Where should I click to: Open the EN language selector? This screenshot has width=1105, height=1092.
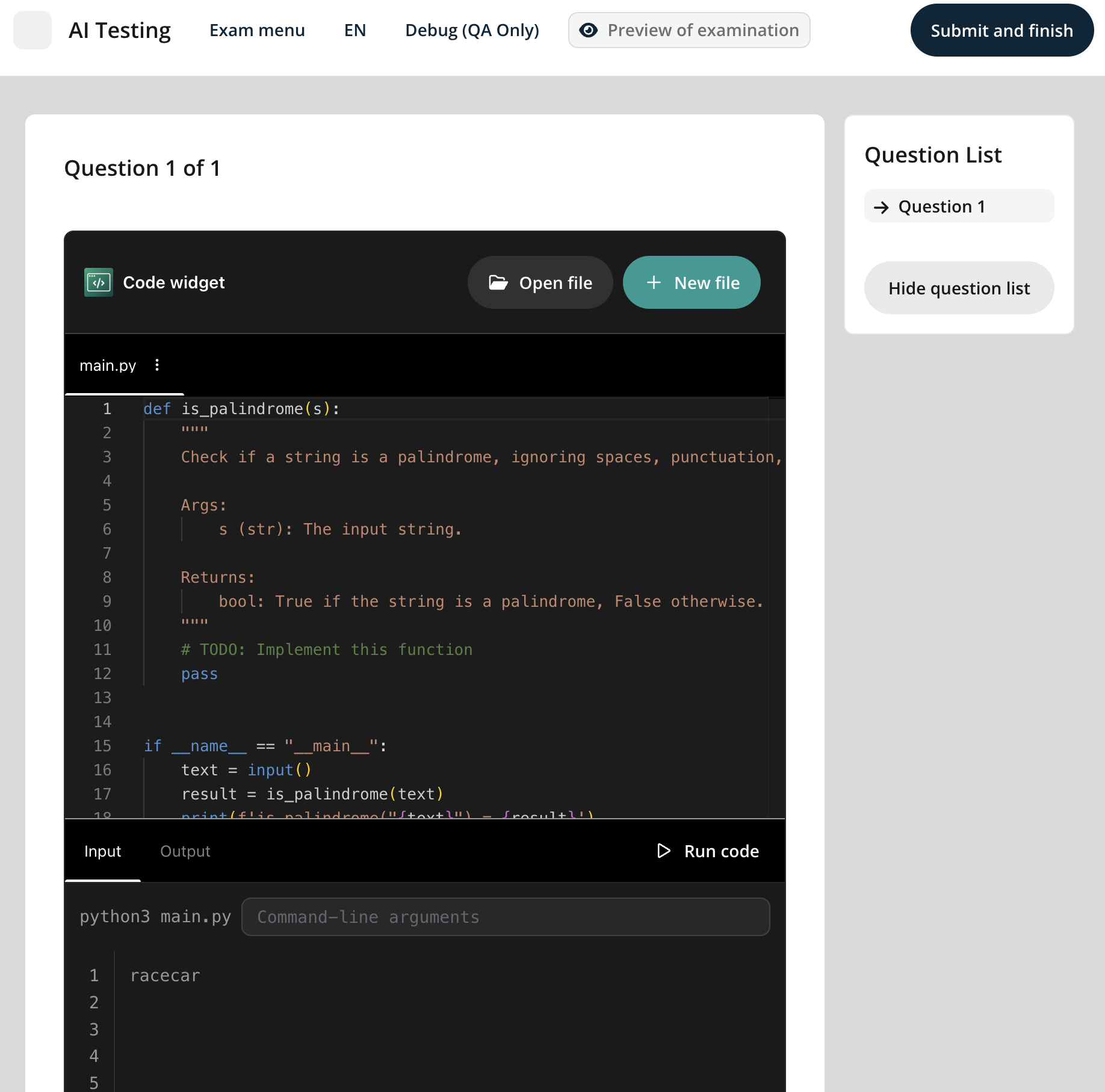tap(355, 30)
